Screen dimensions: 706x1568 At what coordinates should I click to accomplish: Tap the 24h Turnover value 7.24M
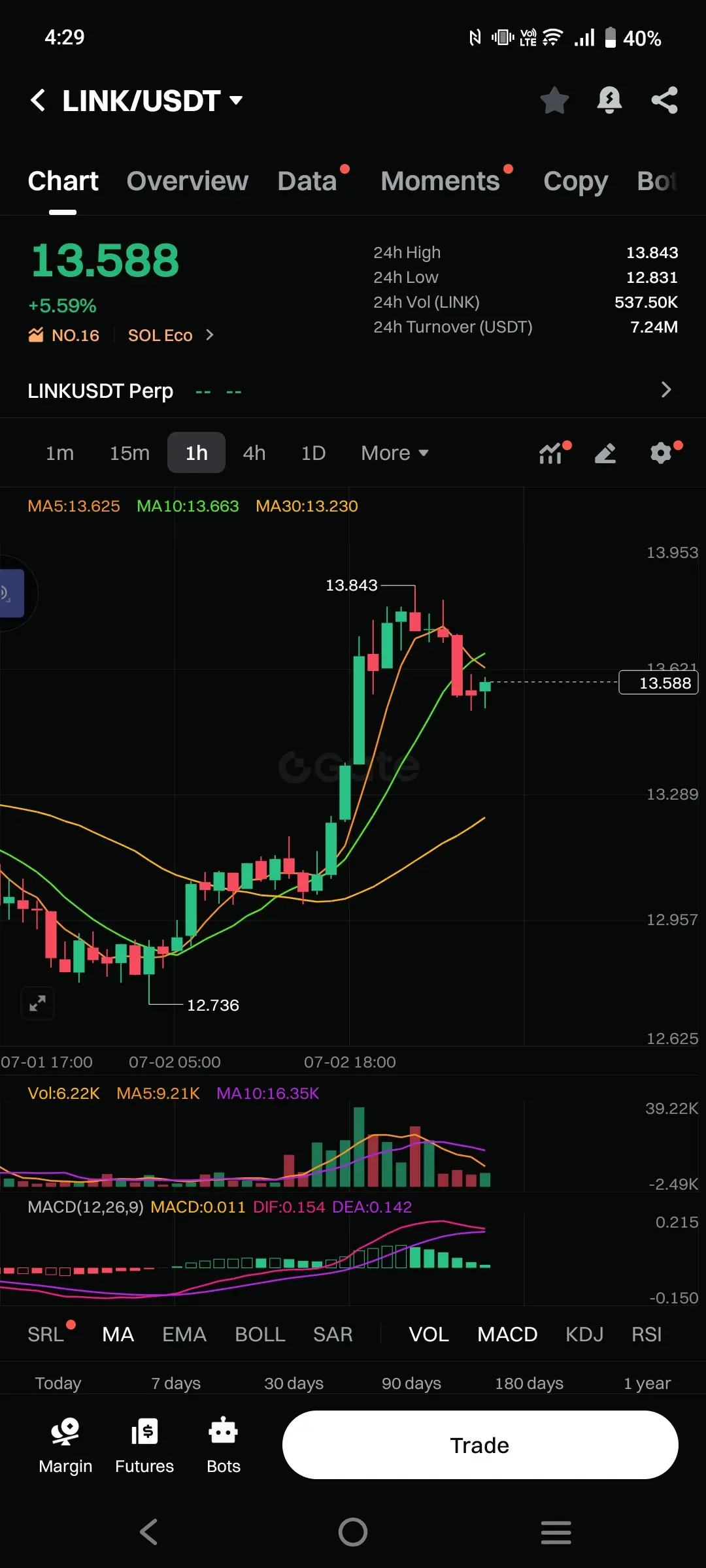(x=654, y=327)
